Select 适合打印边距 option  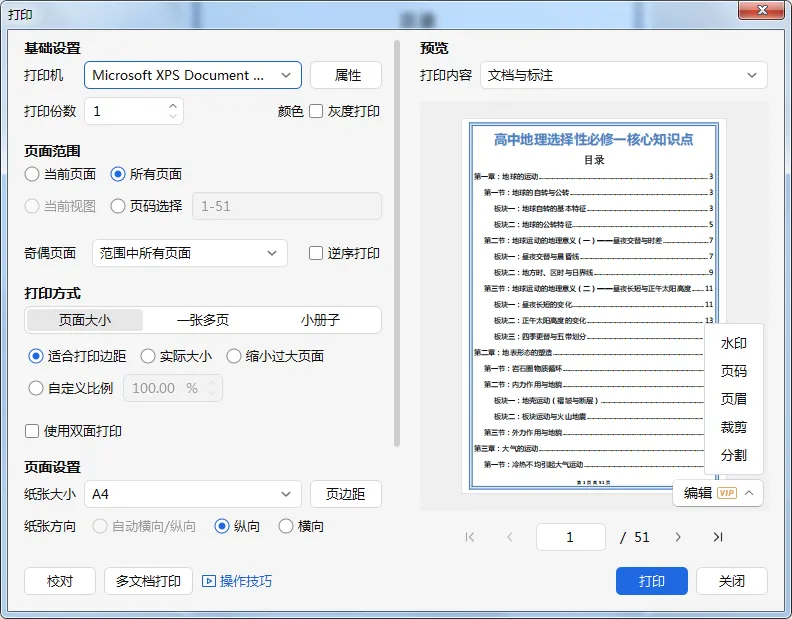[x=36, y=356]
